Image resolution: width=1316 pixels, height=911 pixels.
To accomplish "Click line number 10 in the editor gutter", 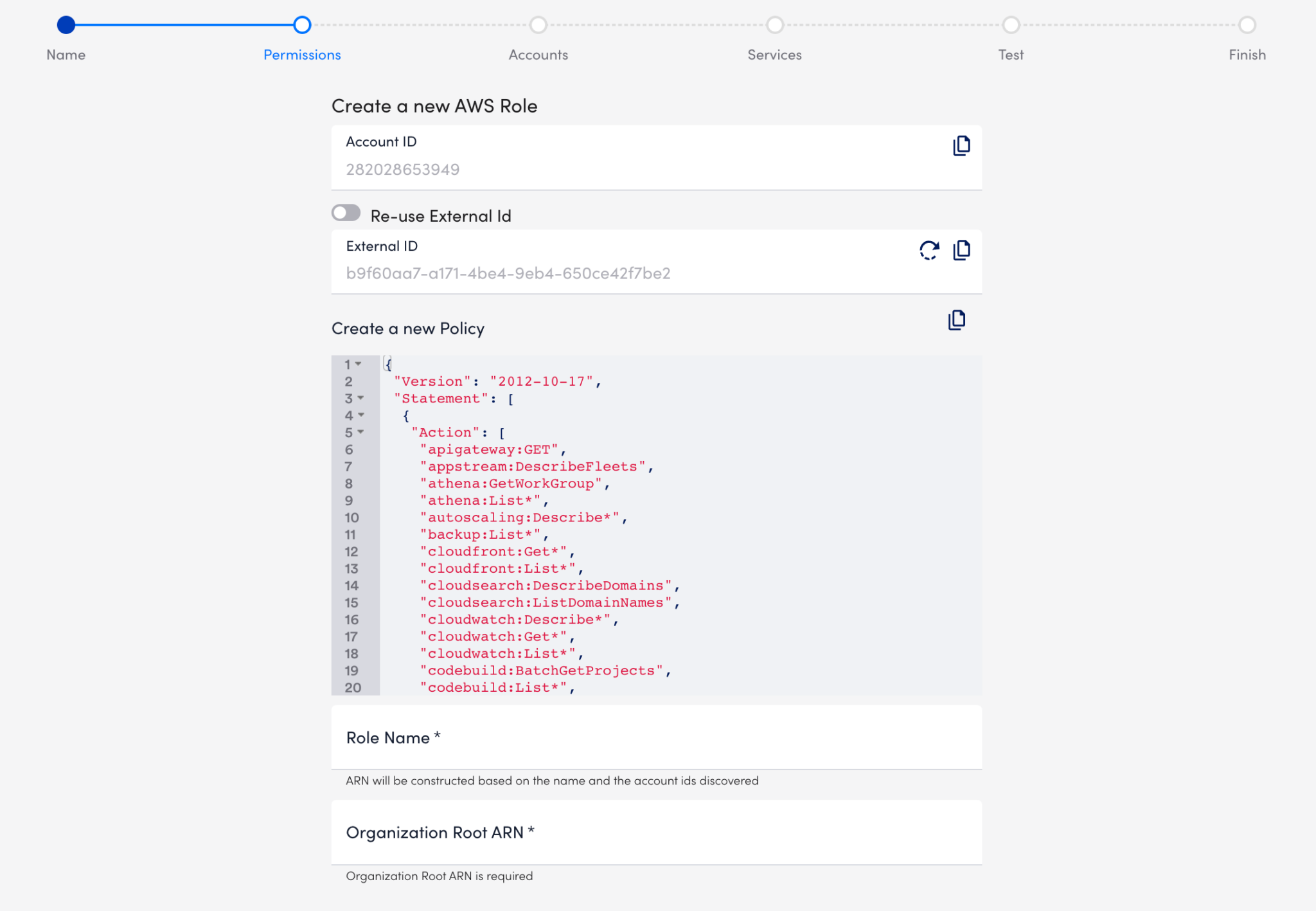I will (351, 517).
